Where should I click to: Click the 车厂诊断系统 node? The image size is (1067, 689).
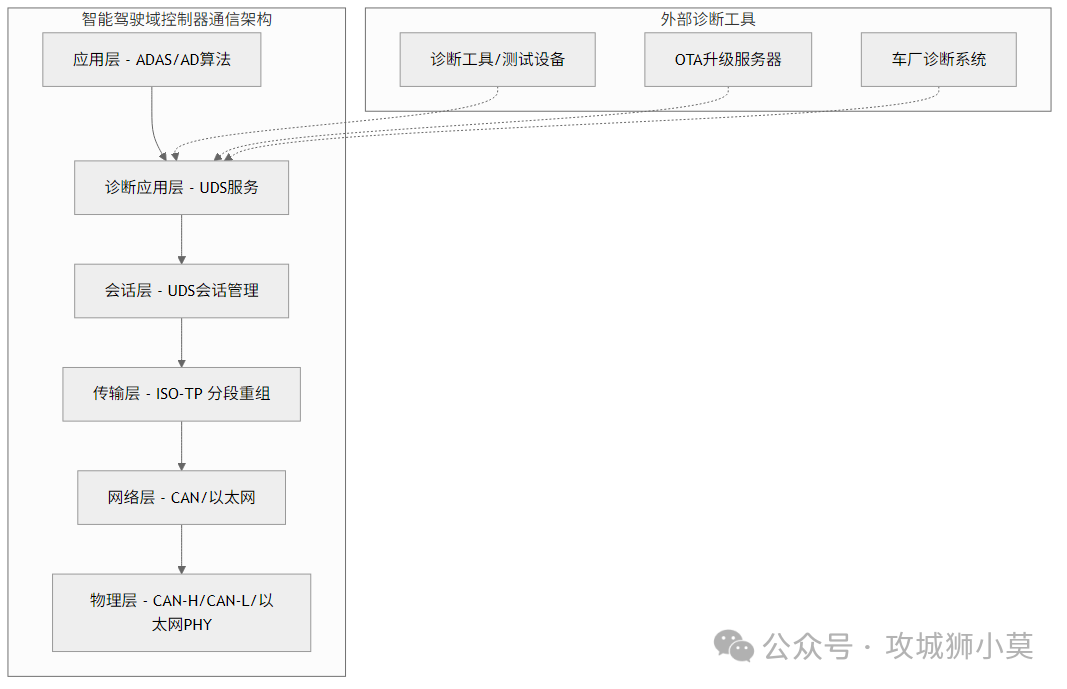coord(939,60)
